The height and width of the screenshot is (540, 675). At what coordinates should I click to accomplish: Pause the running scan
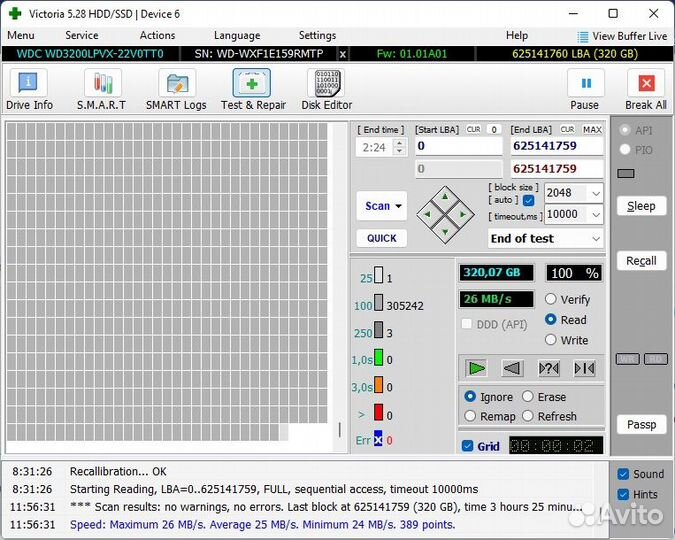585,89
